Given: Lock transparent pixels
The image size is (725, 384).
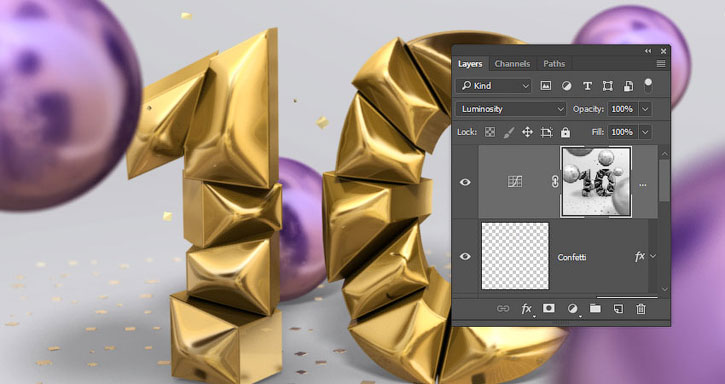Looking at the screenshot, I should 490,132.
